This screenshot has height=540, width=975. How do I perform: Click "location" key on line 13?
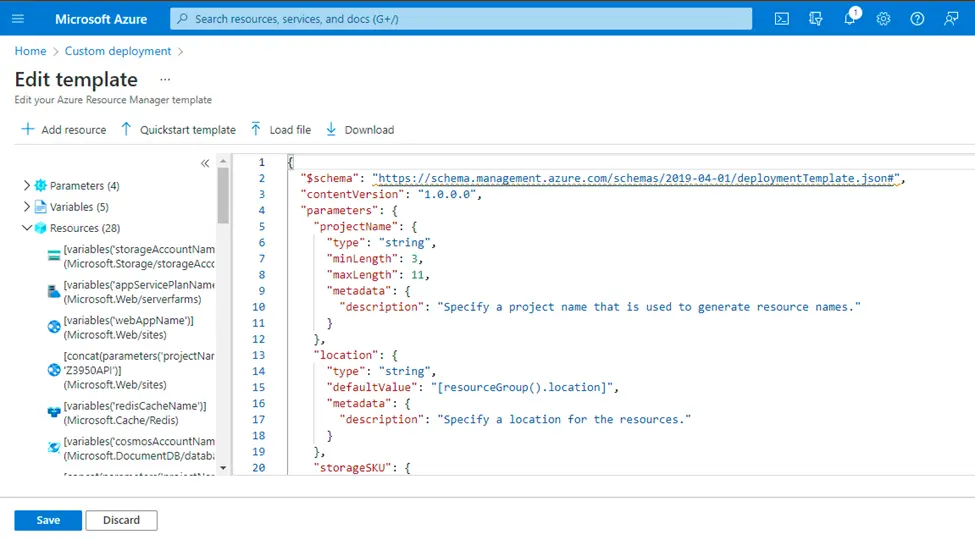[x=346, y=355]
